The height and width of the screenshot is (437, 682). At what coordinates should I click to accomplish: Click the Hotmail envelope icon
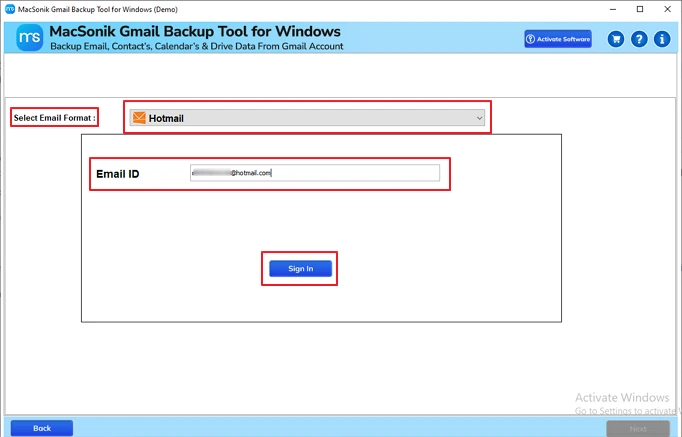coord(139,118)
